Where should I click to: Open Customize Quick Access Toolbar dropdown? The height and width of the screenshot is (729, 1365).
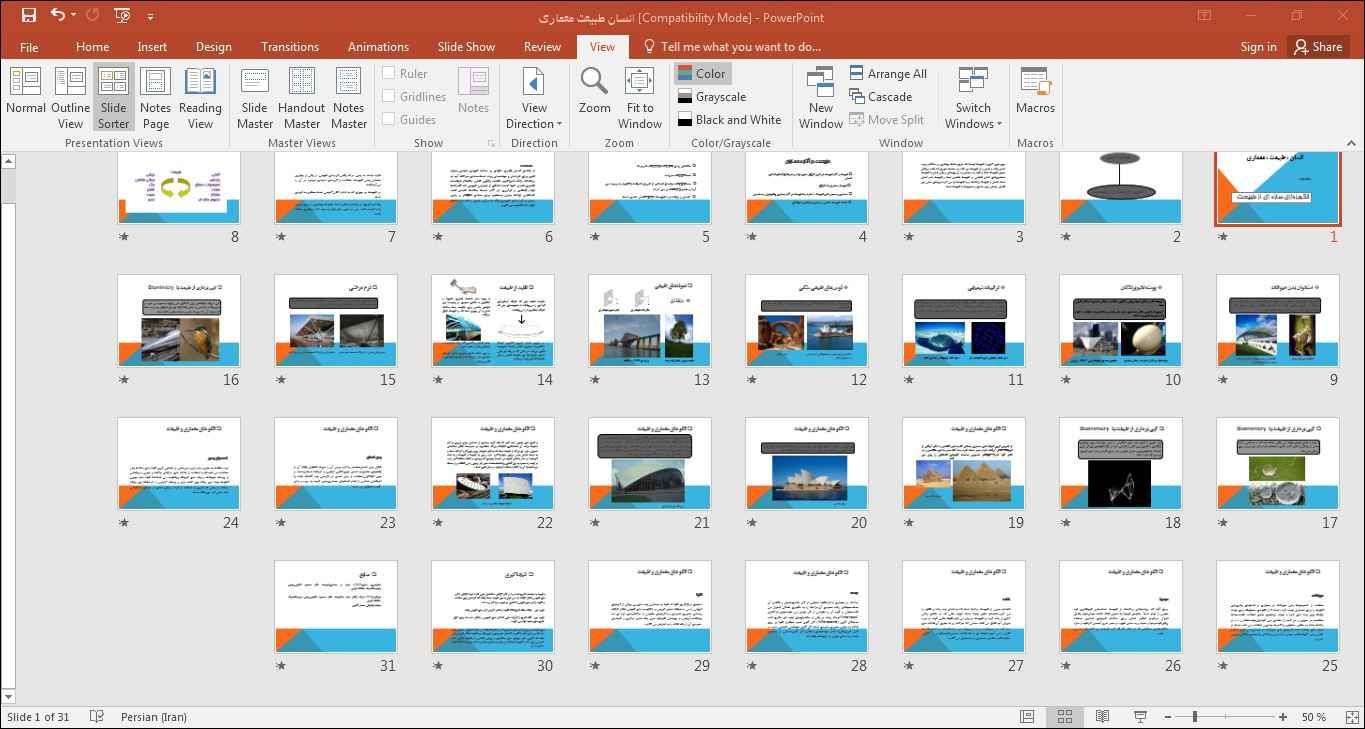coord(150,16)
